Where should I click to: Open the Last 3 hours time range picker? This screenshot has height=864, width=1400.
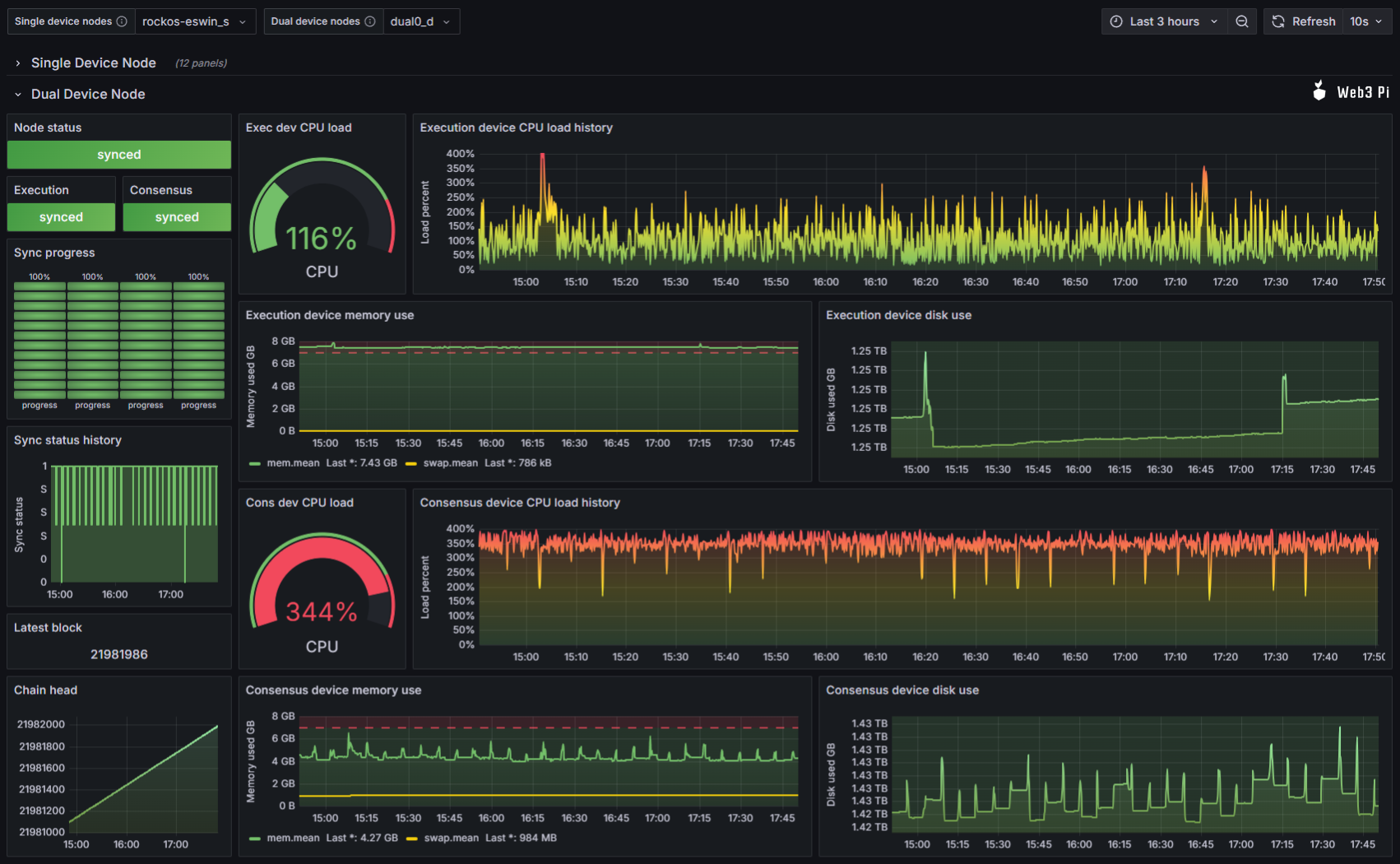point(1164,21)
